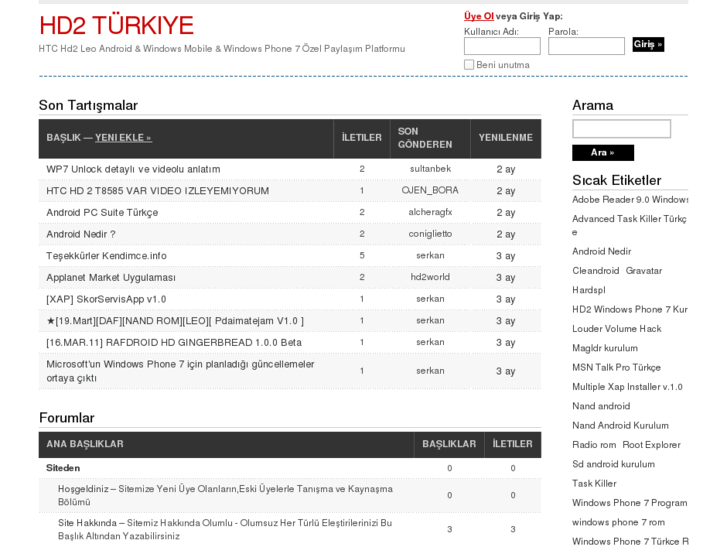This screenshot has height=545, width=727.
Task: Click the Yeni Ekle link in header
Action: [123, 138]
